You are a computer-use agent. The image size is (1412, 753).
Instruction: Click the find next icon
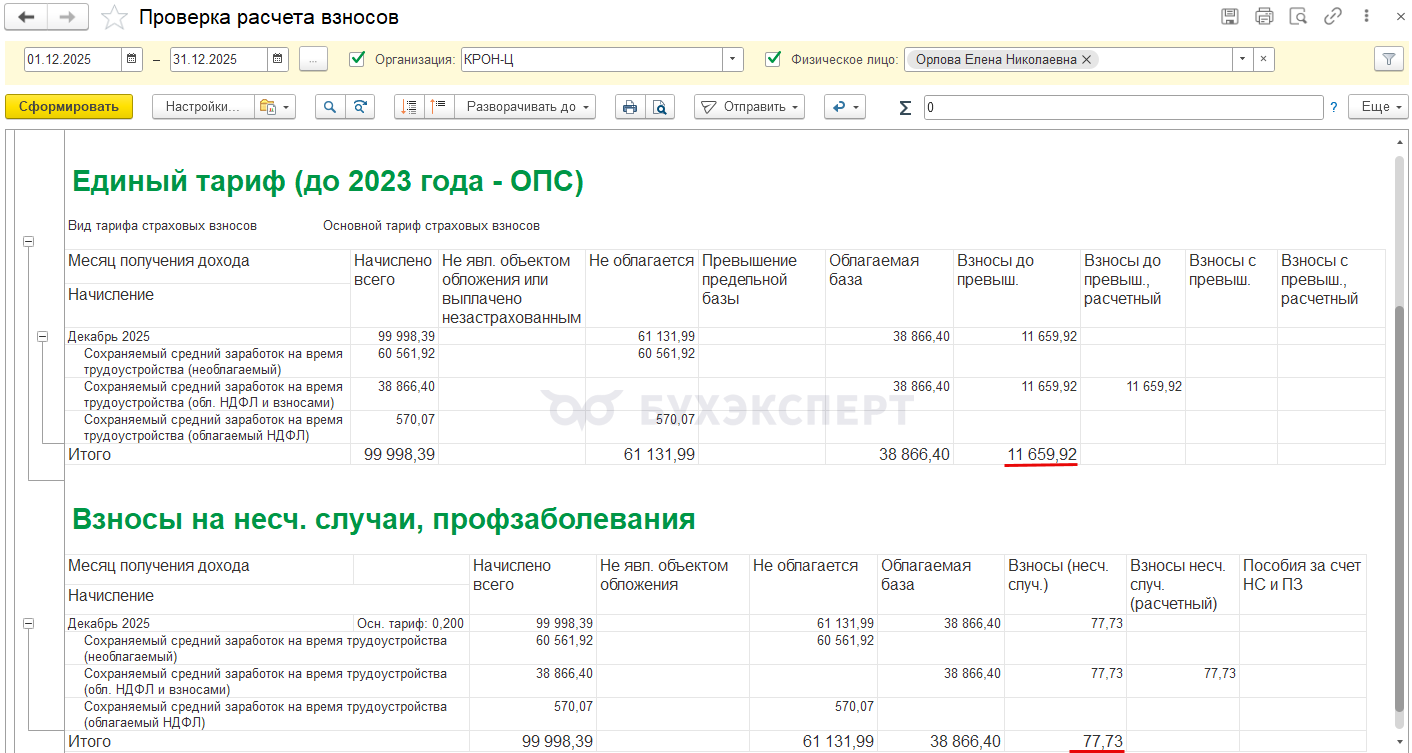coord(360,107)
